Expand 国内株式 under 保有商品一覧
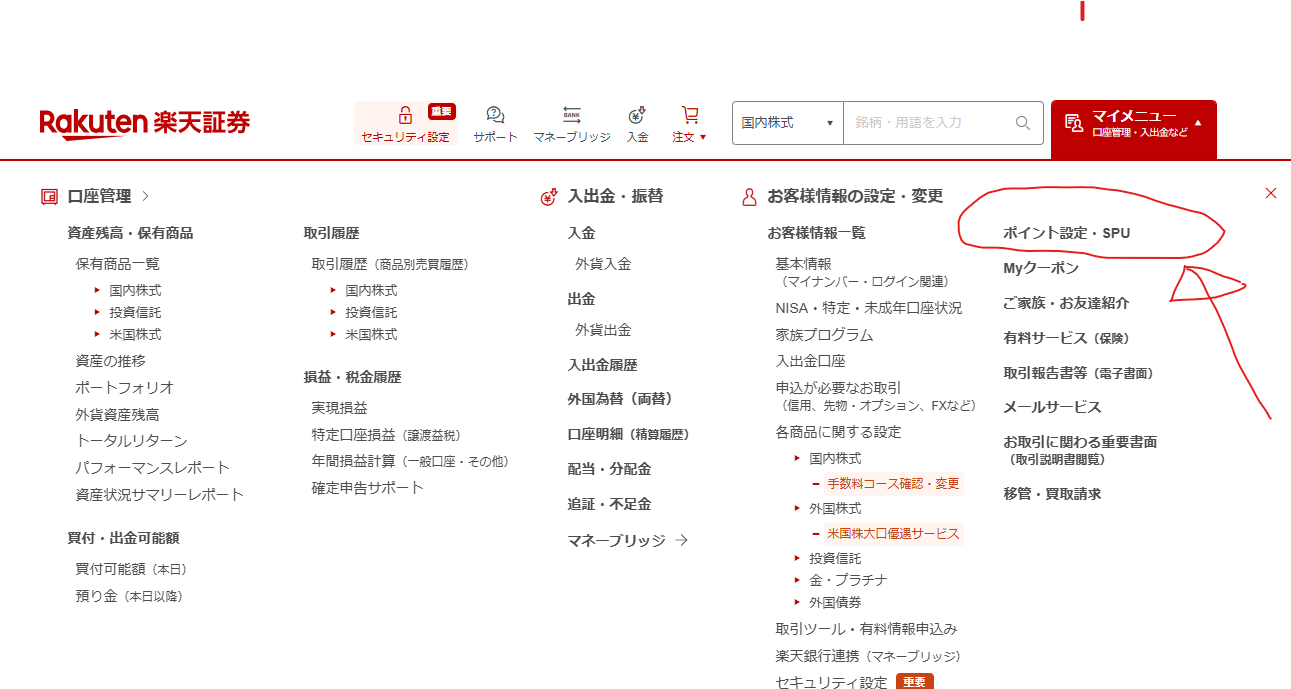The width and height of the screenshot is (1291, 689). coord(135,290)
